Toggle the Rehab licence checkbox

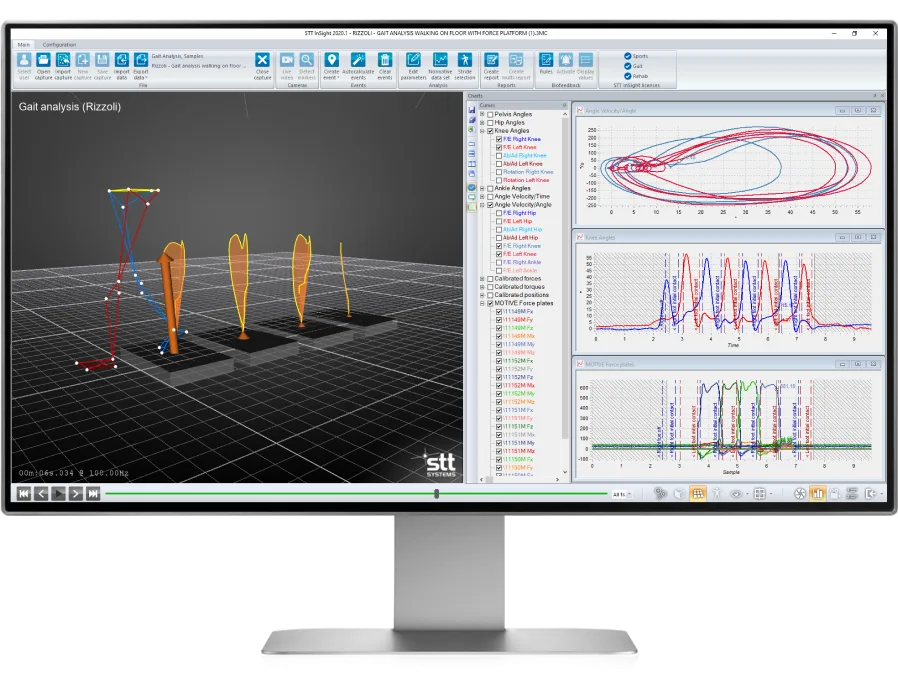tap(628, 76)
